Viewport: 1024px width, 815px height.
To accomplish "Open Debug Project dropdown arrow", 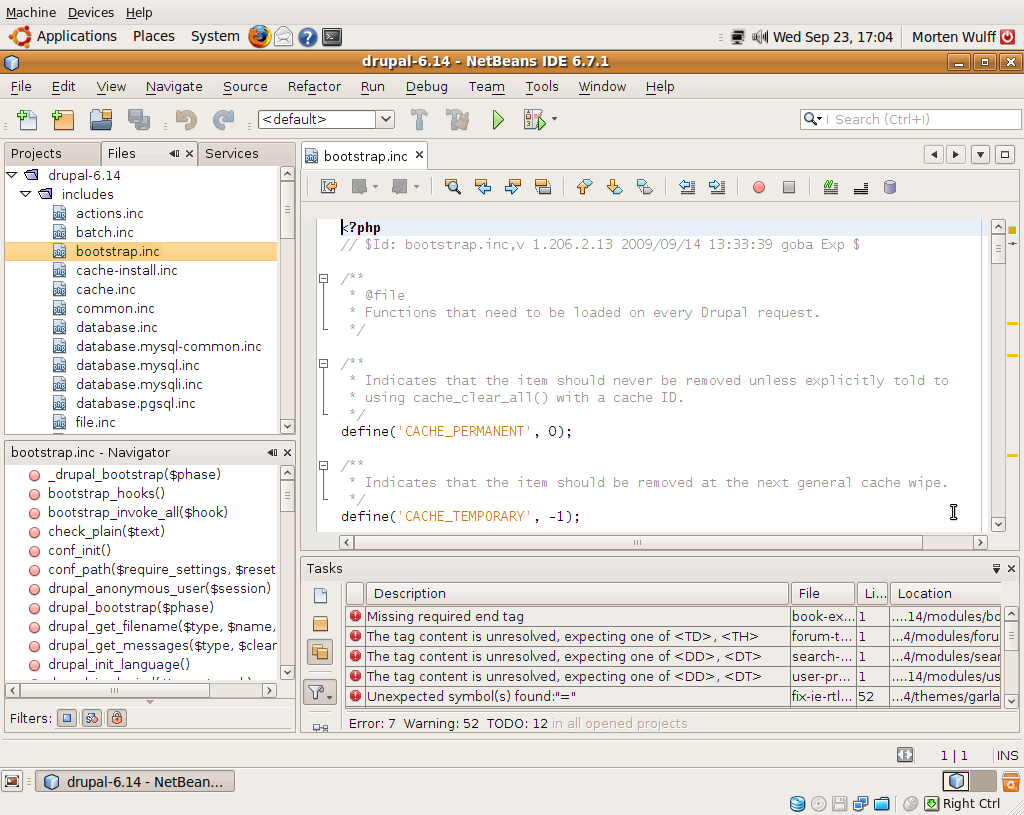I will (554, 119).
